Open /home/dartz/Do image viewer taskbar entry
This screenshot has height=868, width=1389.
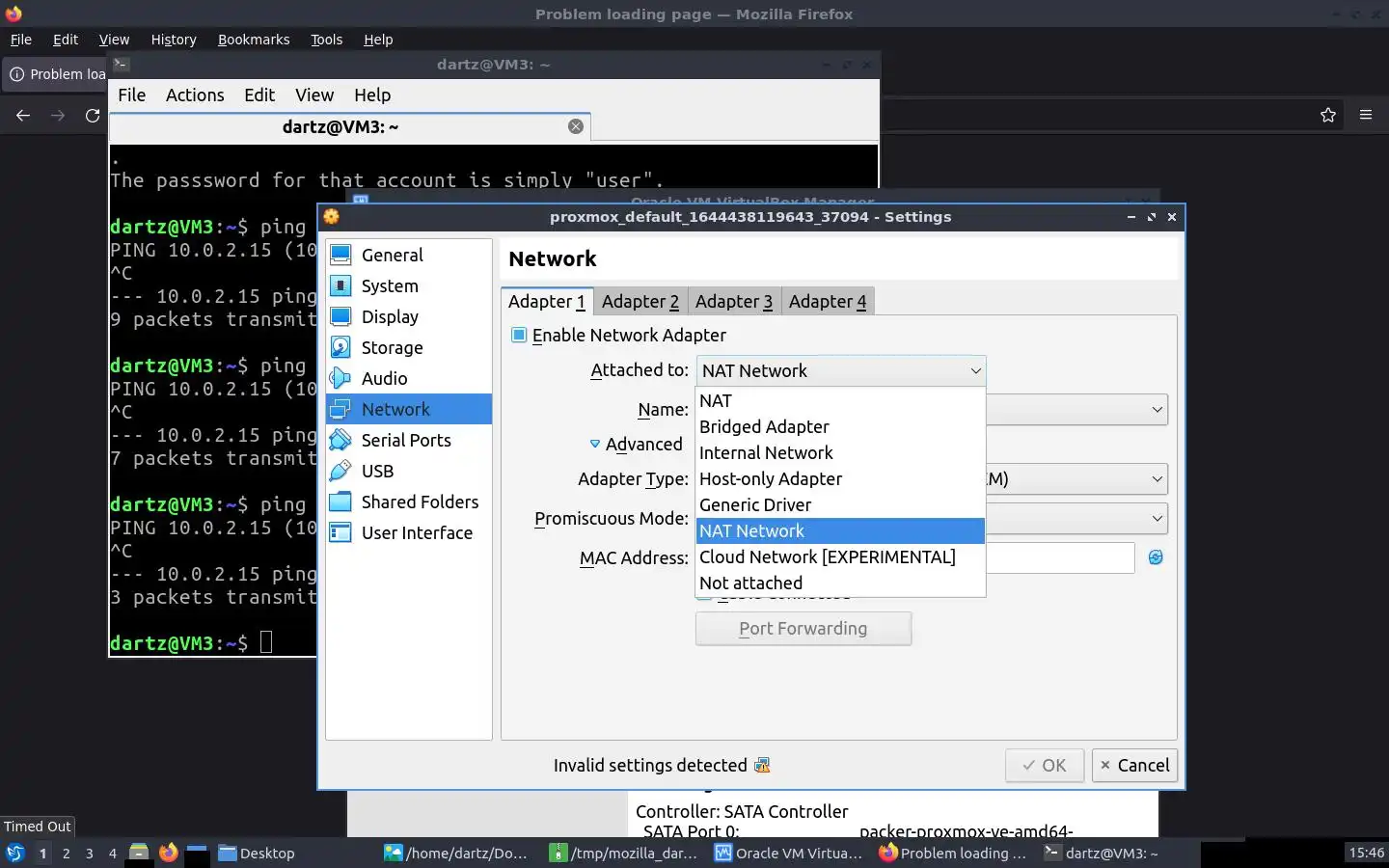[x=456, y=853]
